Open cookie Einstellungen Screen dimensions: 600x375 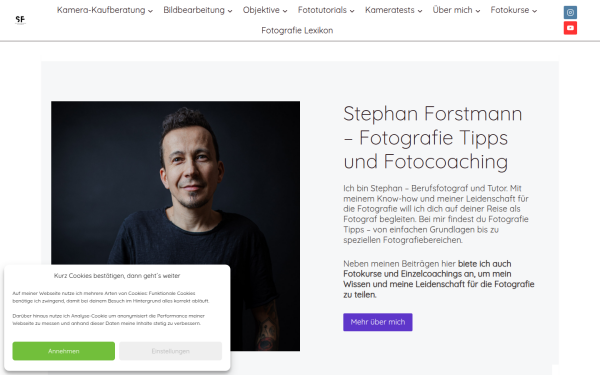pyautogui.click(x=170, y=351)
